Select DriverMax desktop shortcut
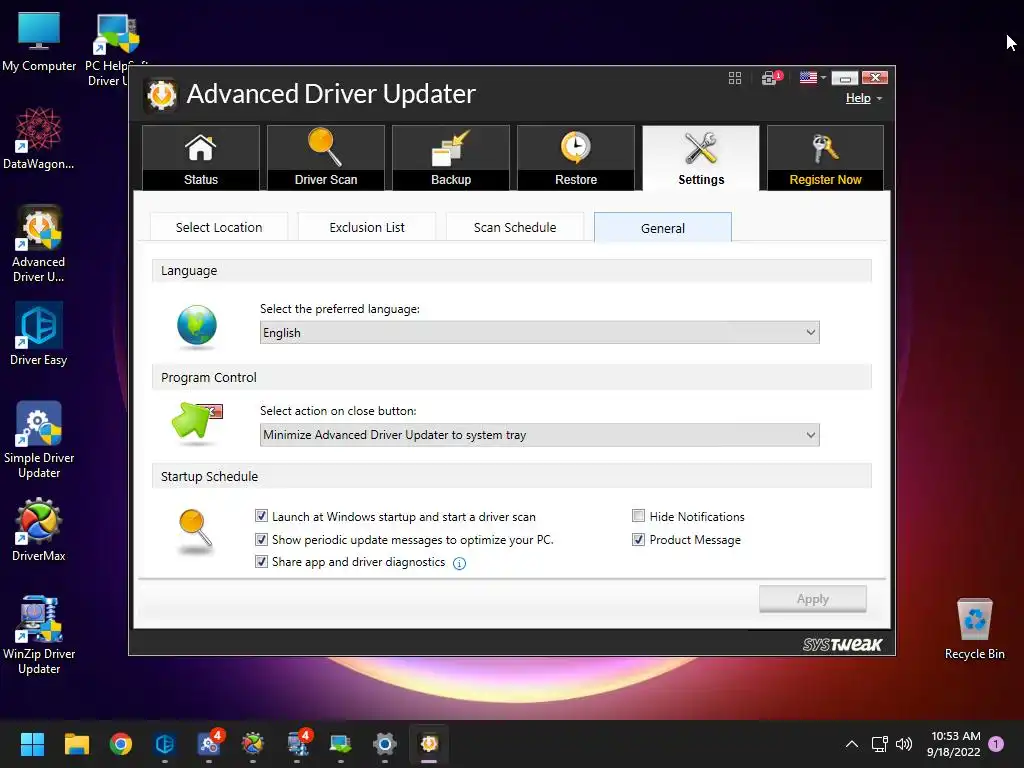Viewport: 1024px width, 768px height. [39, 530]
